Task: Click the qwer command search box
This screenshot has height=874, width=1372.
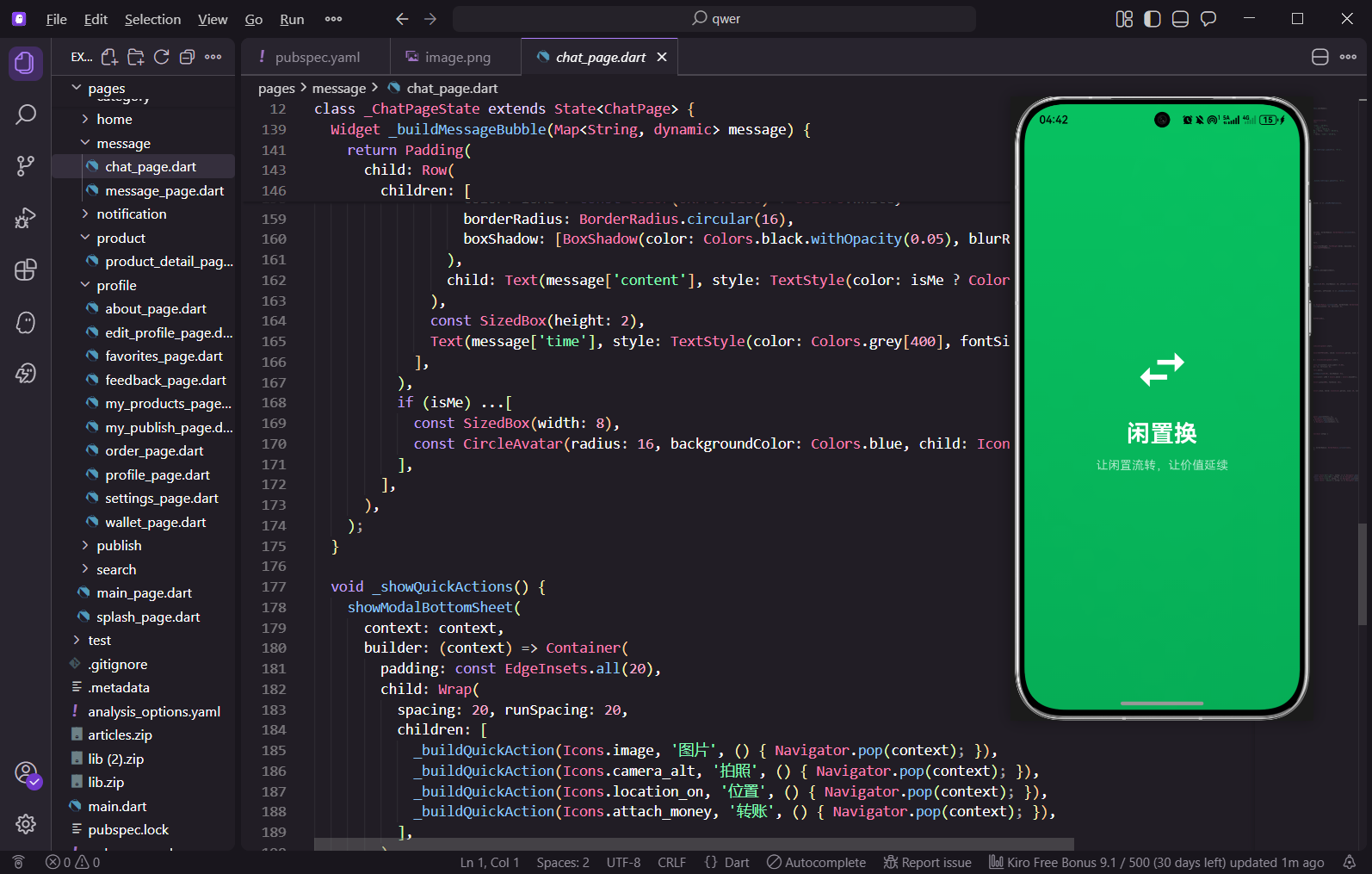Action: 714,19
